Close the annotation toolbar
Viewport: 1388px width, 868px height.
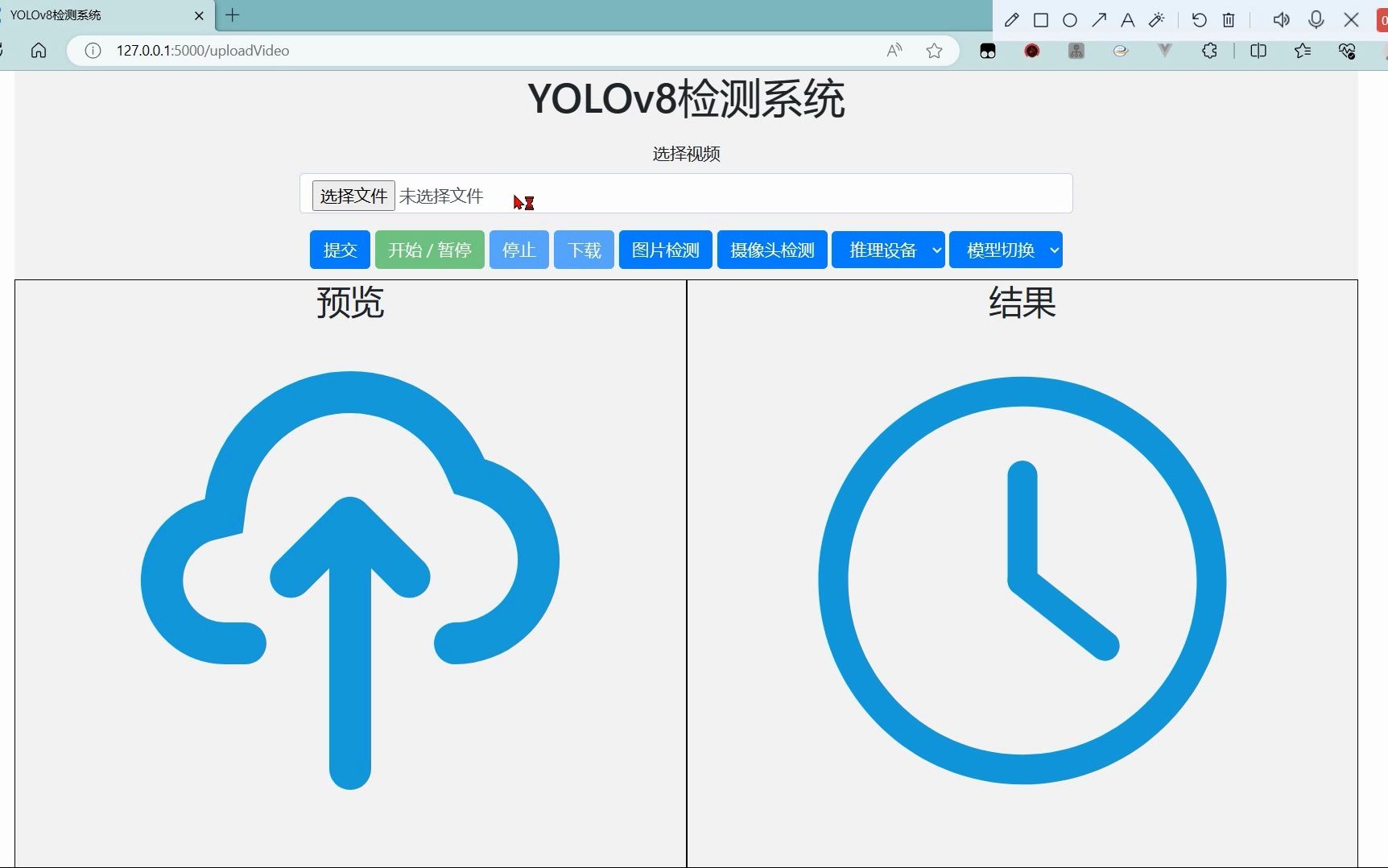tap(1352, 20)
